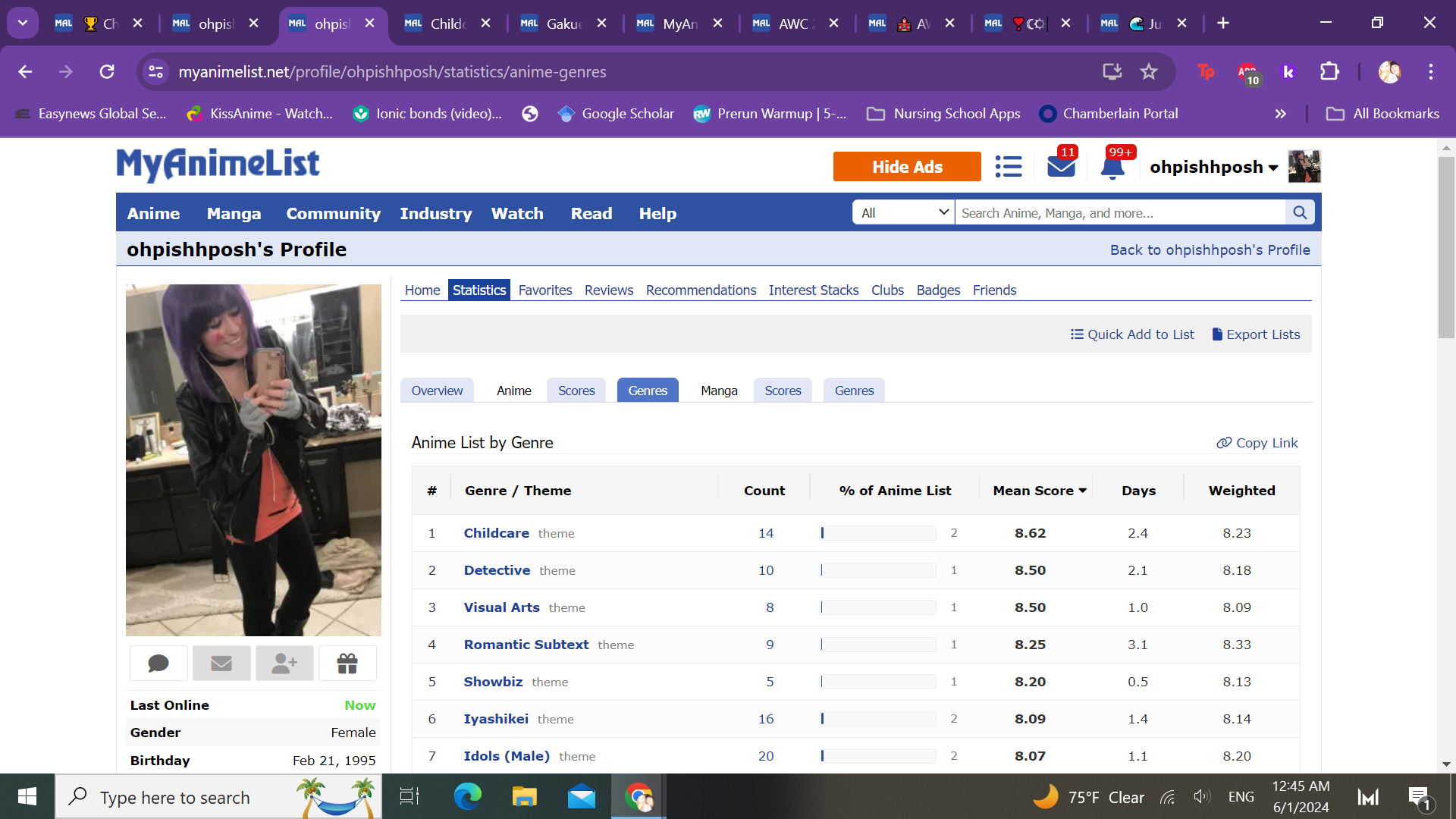Open Task View on the taskbar
Screen dimensions: 1456x819
coord(409,796)
